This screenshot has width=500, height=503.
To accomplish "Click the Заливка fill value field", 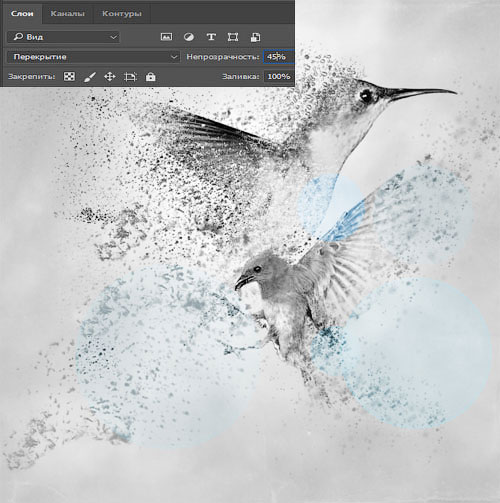I will (x=279, y=77).
